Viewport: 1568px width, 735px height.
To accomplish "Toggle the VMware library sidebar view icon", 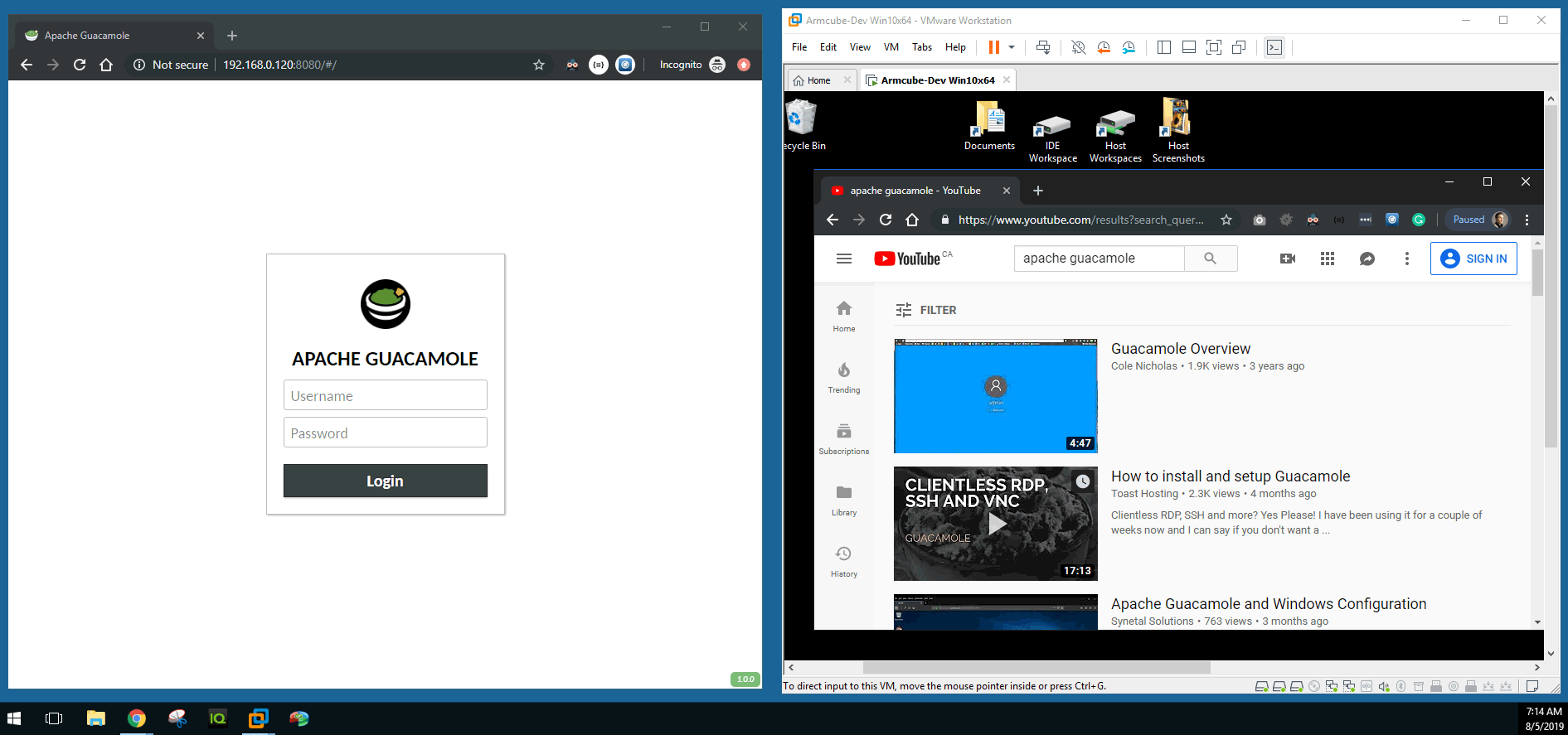I will [x=1164, y=47].
